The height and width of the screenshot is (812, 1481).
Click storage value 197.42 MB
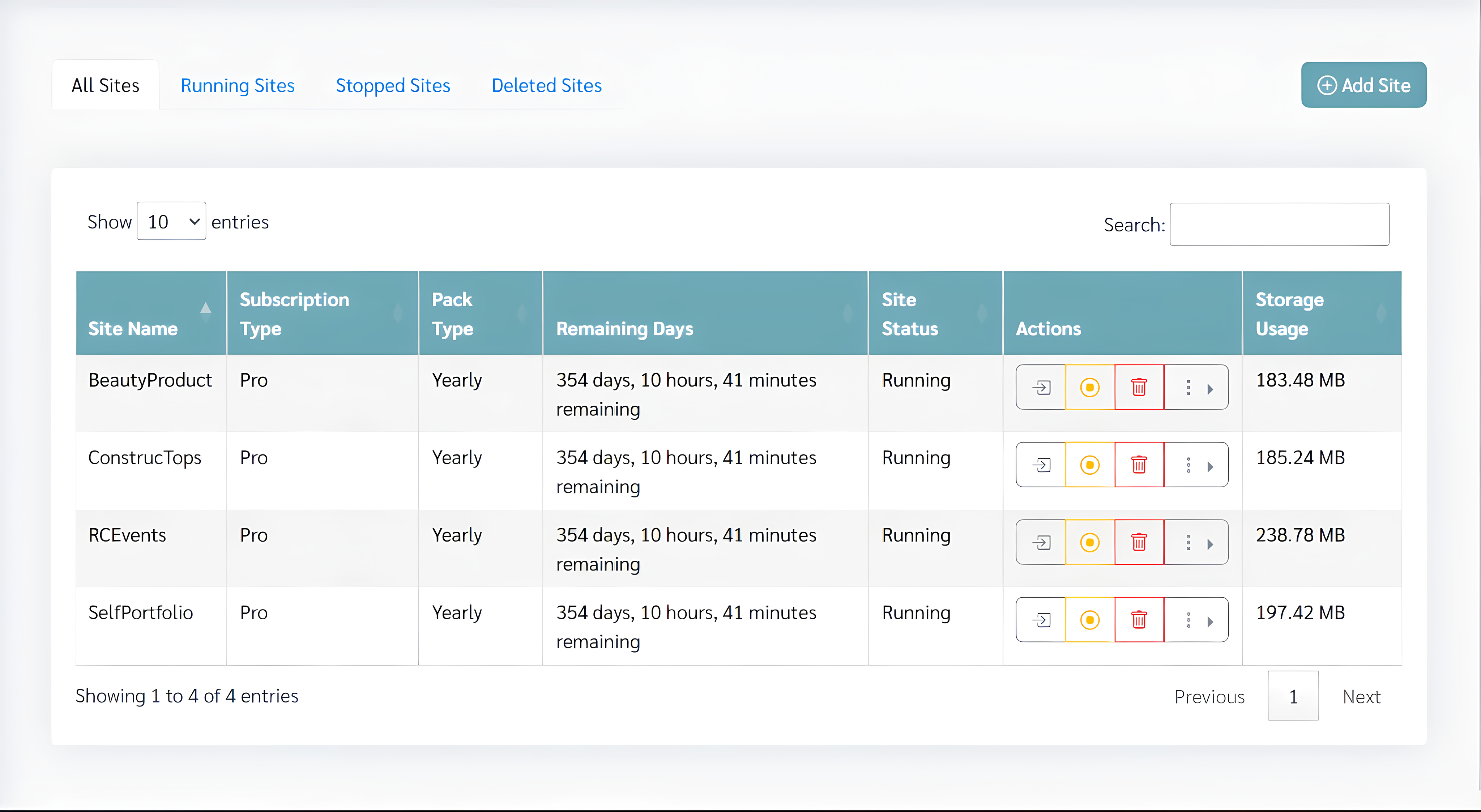[1300, 612]
